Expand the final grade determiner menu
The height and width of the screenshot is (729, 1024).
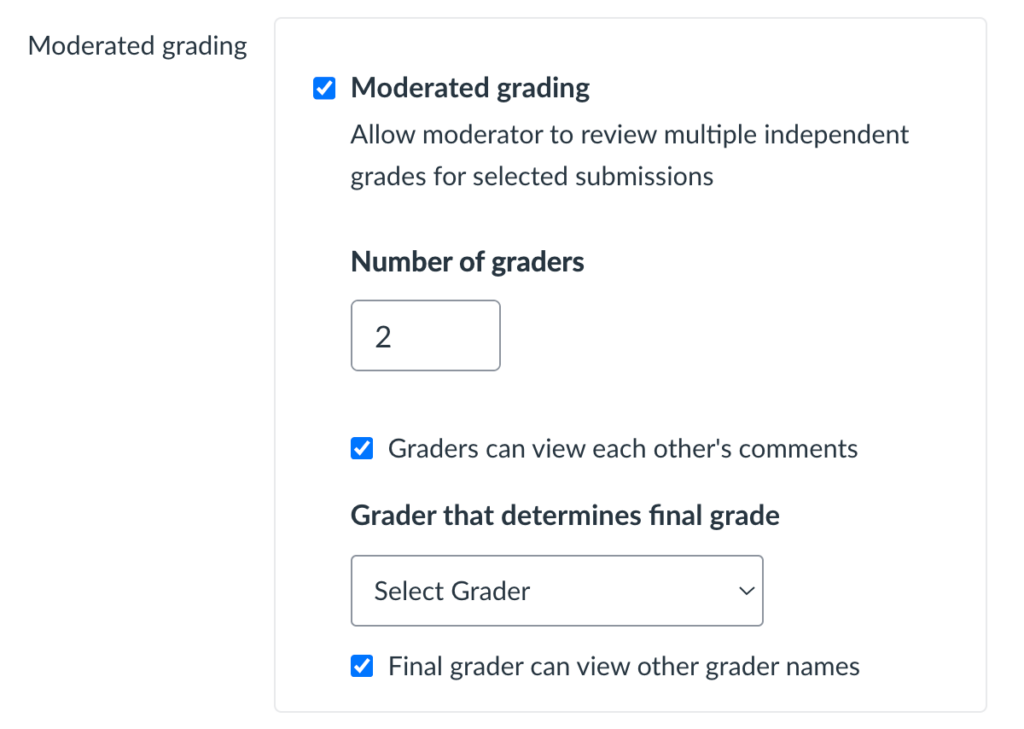(556, 591)
